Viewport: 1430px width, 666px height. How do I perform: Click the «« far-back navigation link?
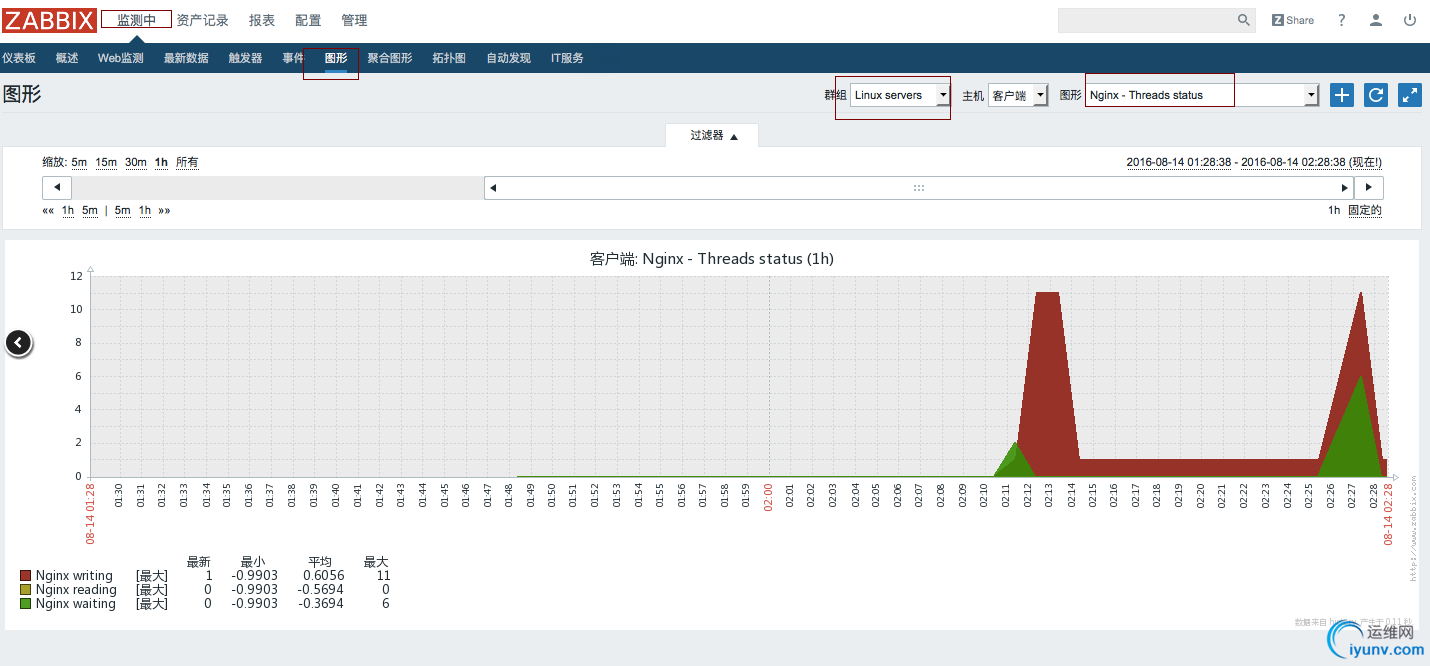tap(48, 210)
